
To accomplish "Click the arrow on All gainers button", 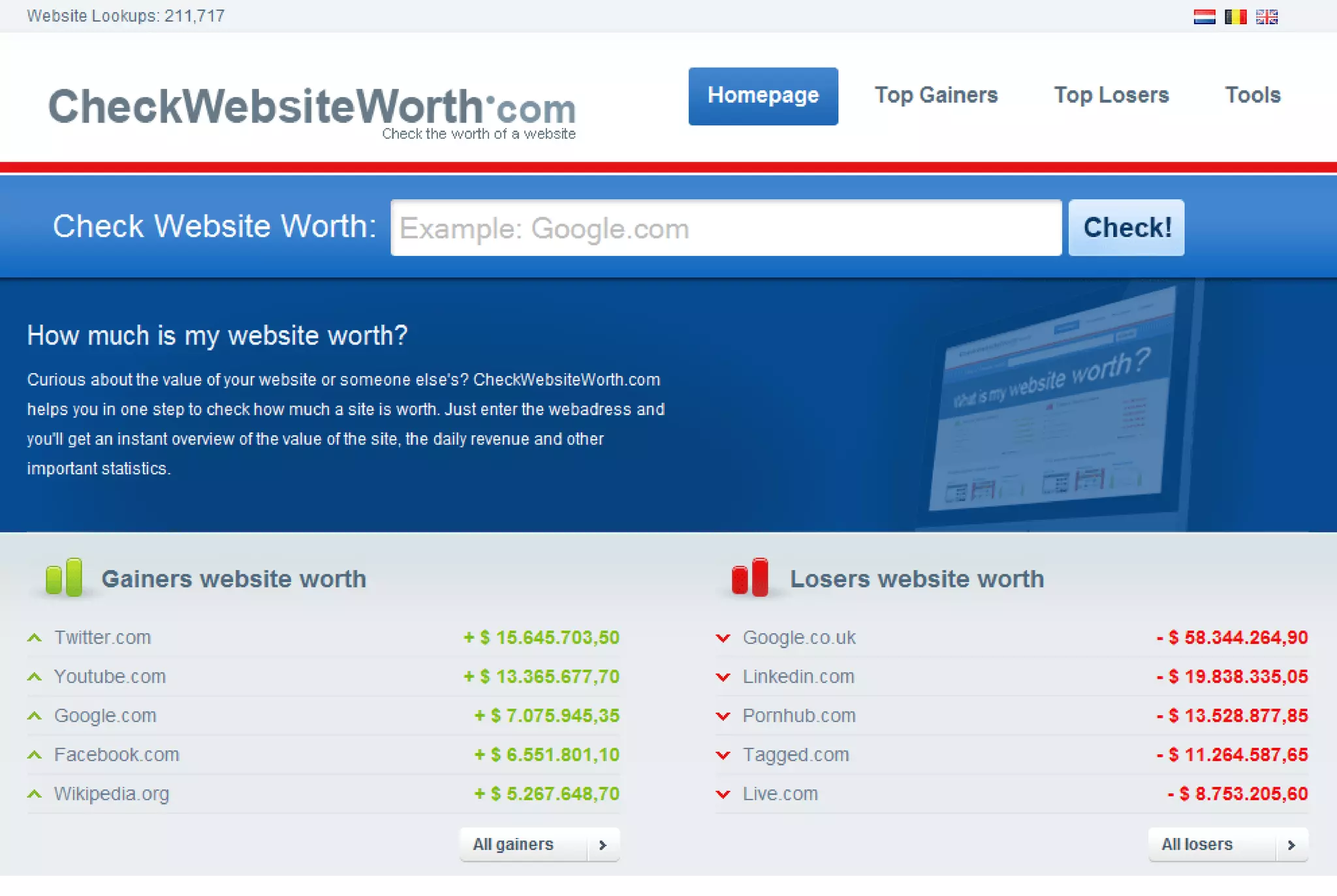I will (x=603, y=845).
